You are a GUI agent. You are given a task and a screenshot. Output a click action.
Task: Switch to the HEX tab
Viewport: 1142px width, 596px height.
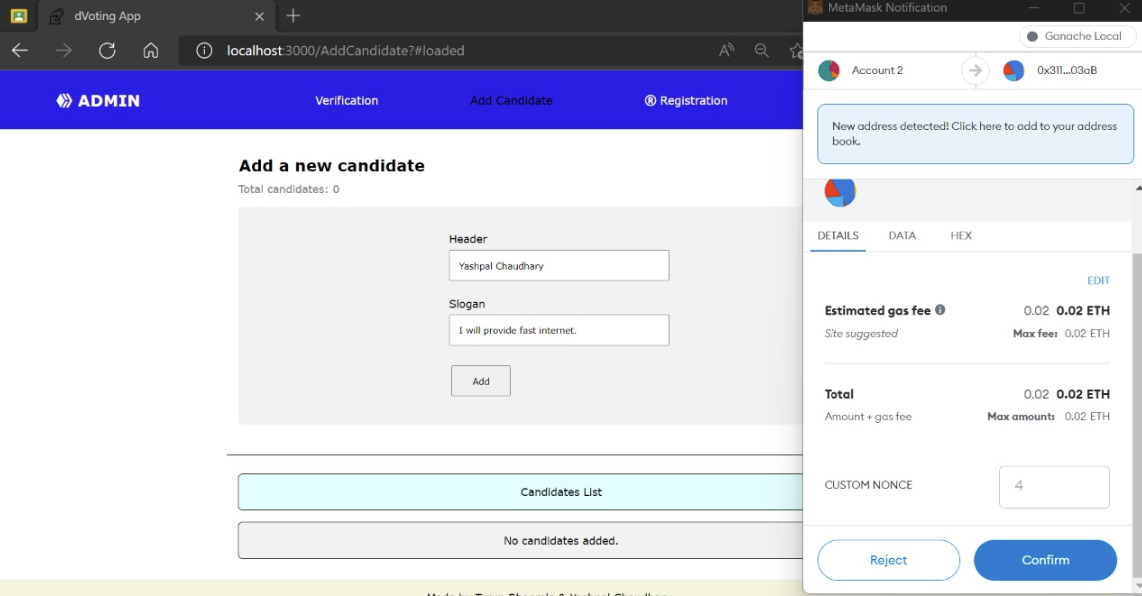(961, 235)
